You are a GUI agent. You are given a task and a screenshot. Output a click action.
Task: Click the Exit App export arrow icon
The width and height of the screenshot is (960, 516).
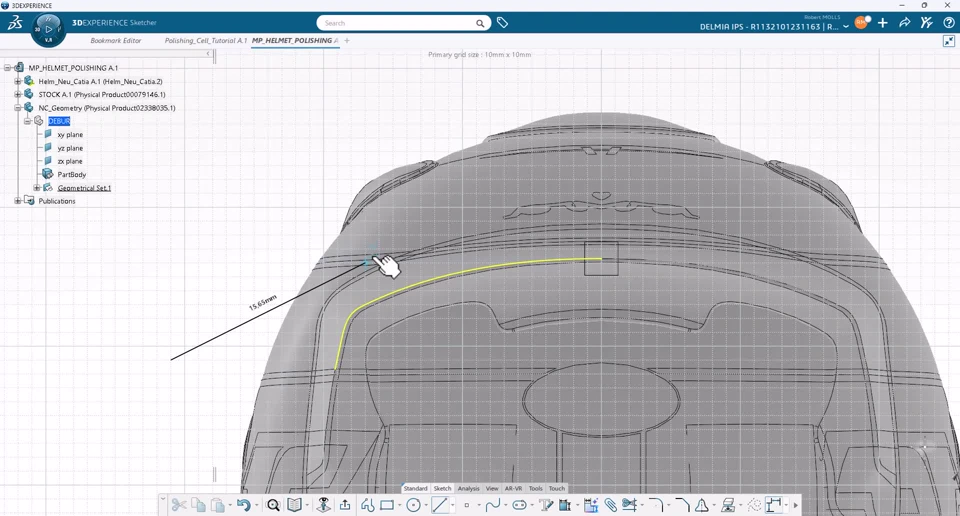(x=345, y=505)
